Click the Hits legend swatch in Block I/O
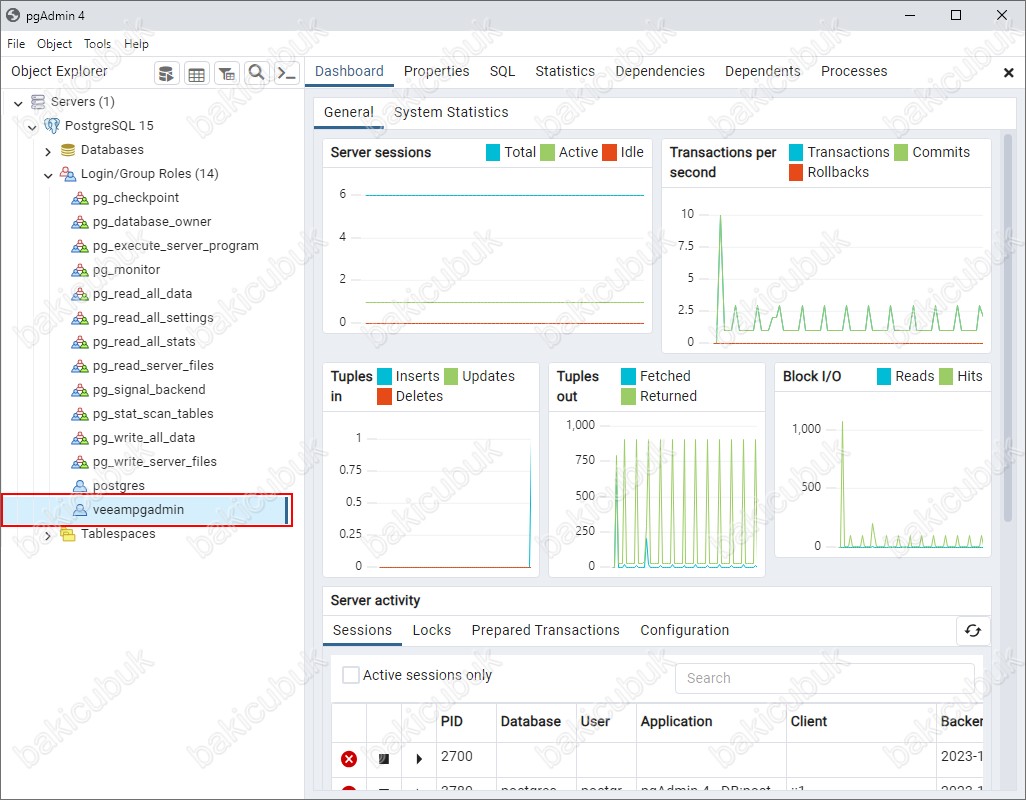Screen dimensions: 1026x800 point(946,377)
